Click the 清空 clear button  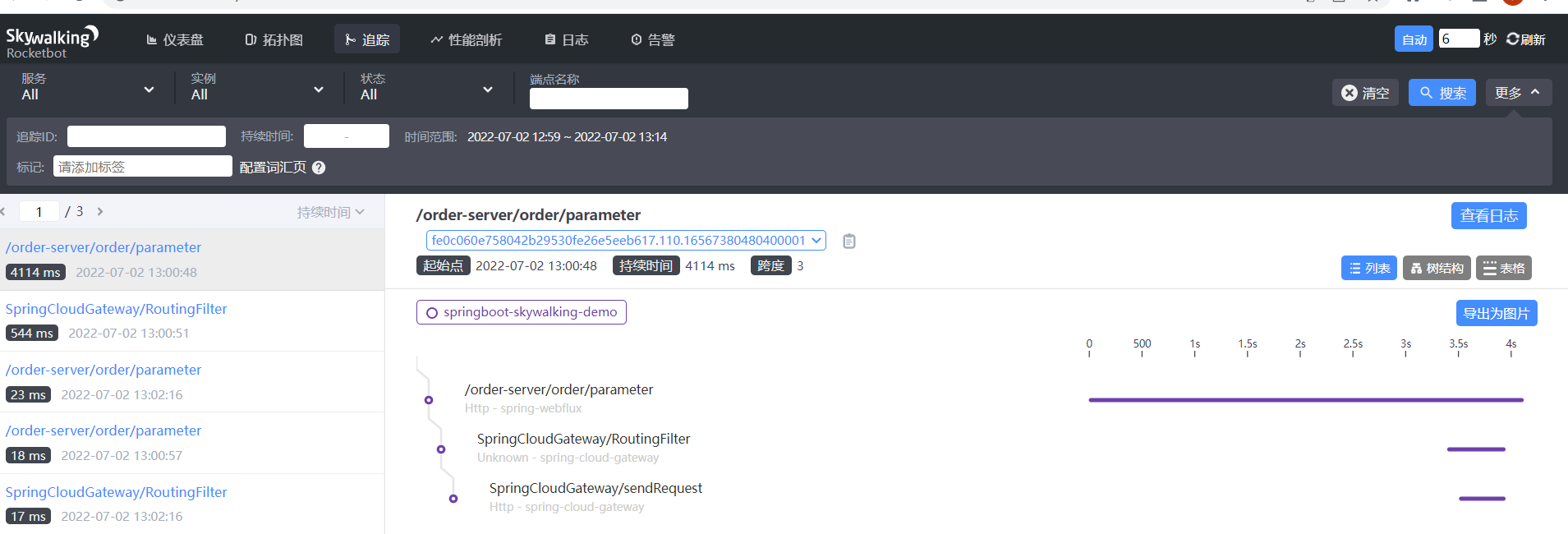[1365, 93]
